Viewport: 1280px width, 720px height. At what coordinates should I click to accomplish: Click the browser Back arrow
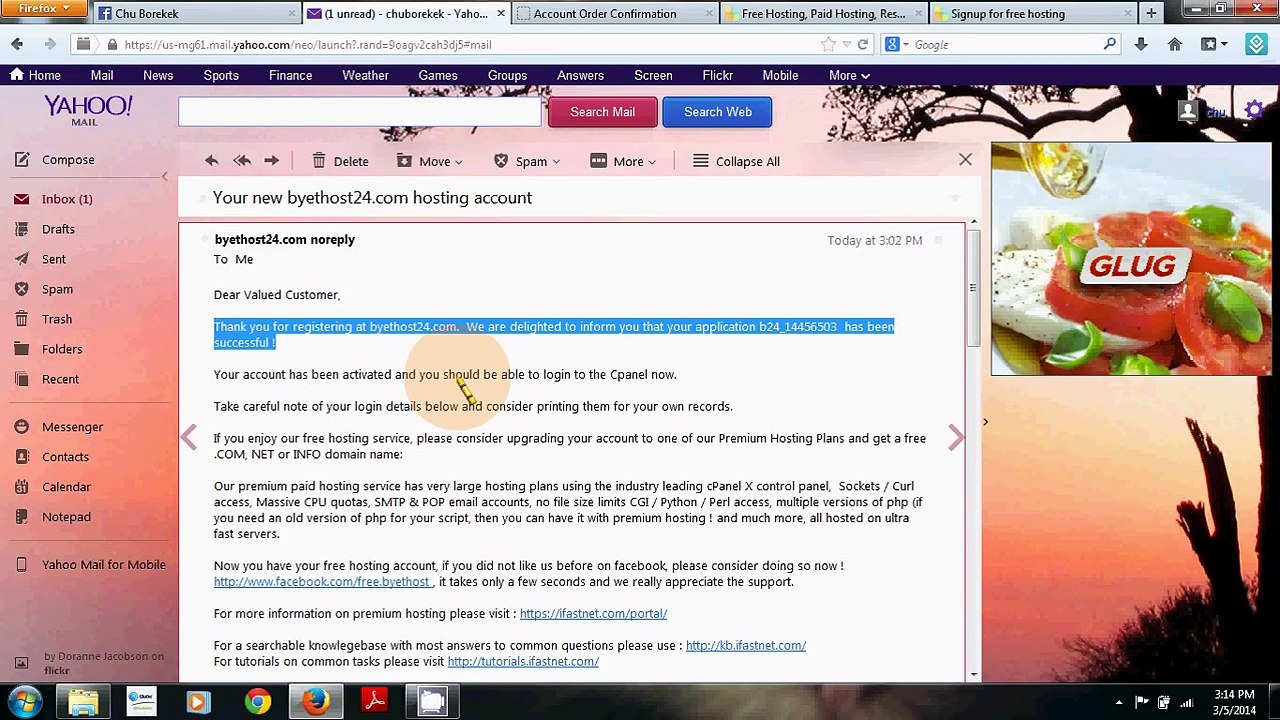(x=17, y=45)
